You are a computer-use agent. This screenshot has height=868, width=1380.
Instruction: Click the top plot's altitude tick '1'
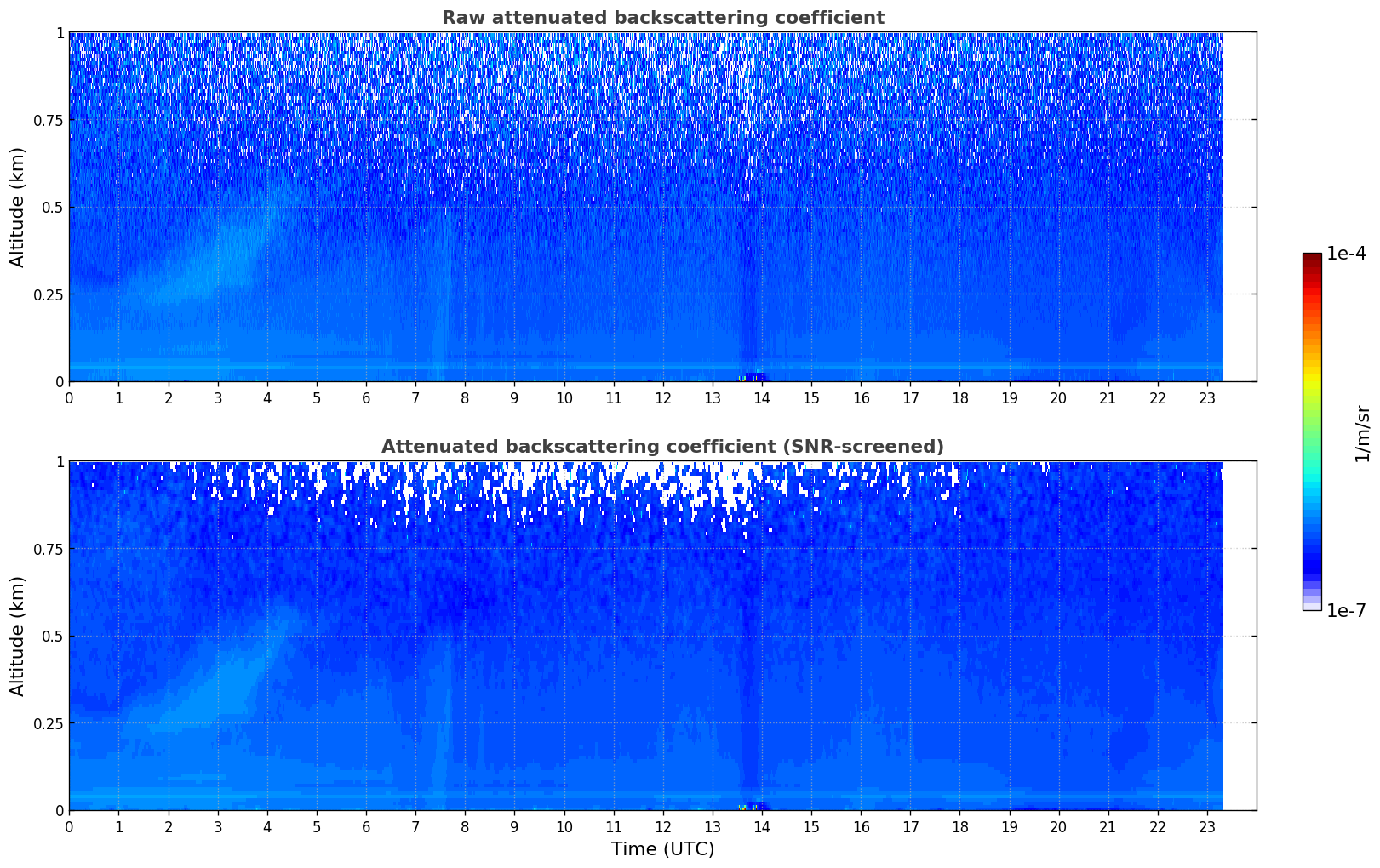pyautogui.click(x=60, y=33)
